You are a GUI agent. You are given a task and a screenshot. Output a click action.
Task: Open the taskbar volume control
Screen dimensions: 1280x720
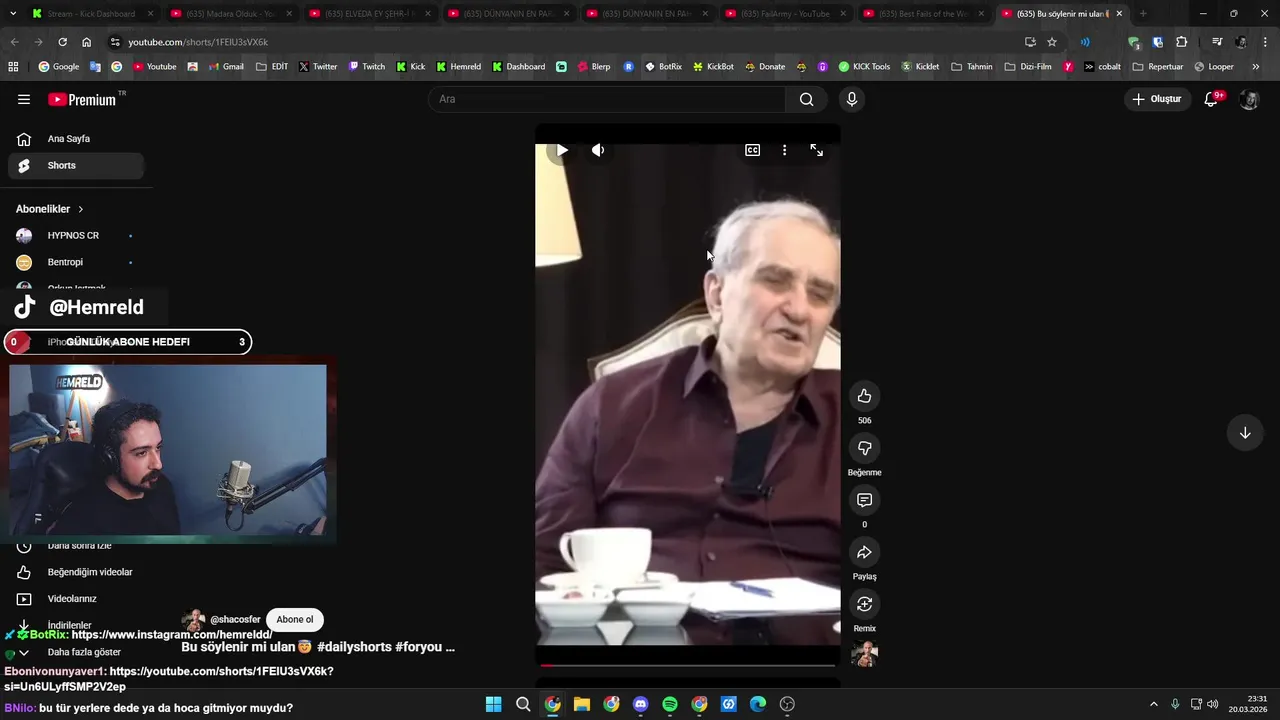coord(1212,704)
